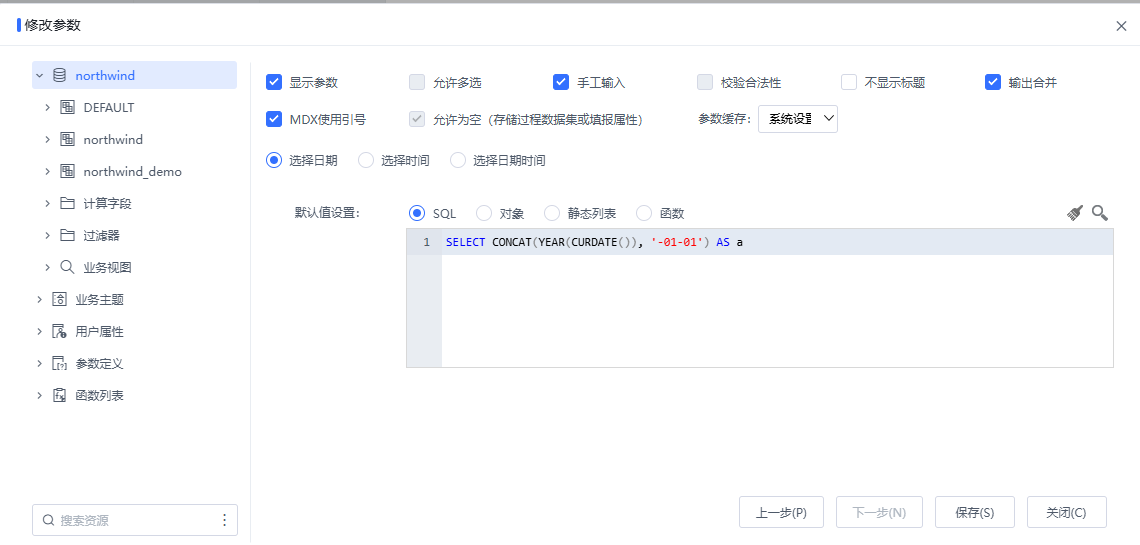Expand the 业务视图 node

click(47, 267)
